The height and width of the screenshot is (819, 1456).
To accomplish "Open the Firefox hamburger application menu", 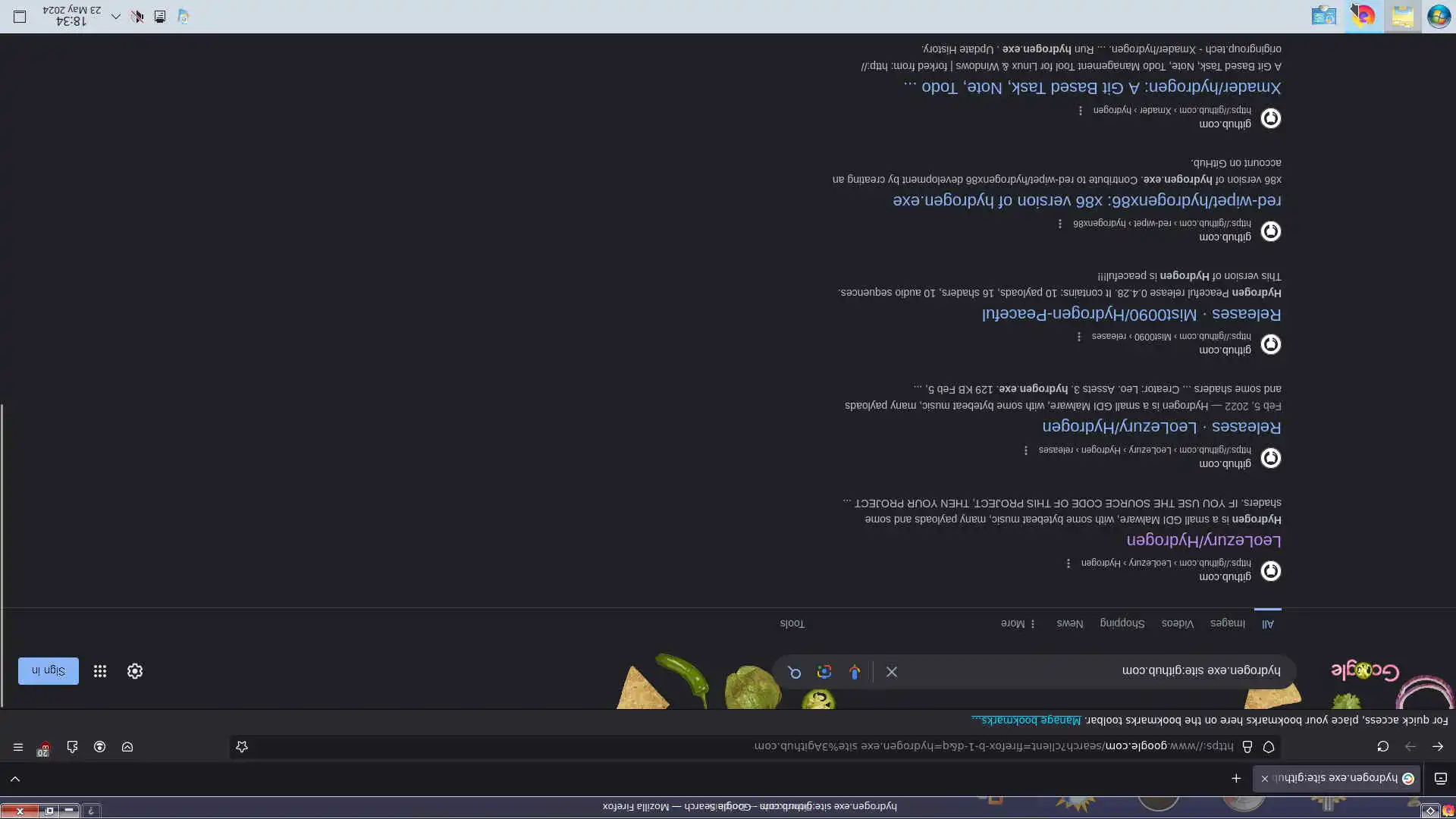I will tap(18, 747).
